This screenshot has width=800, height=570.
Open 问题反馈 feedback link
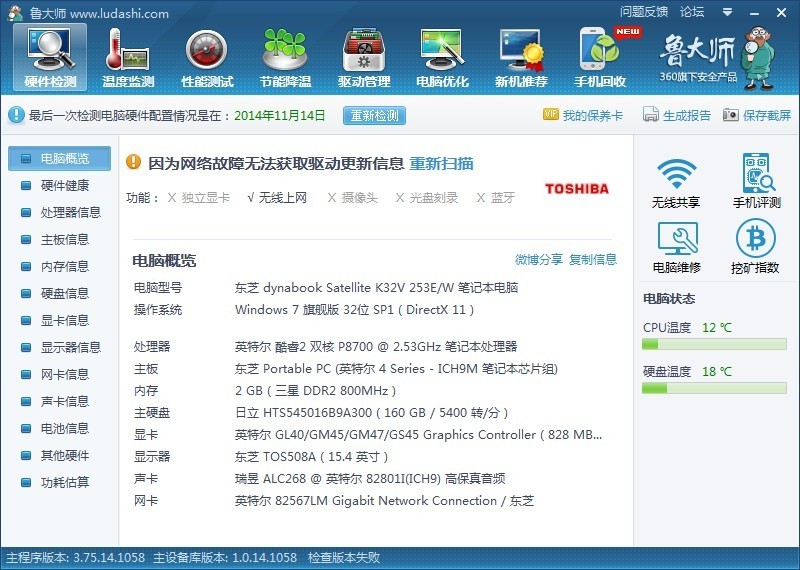coord(644,12)
